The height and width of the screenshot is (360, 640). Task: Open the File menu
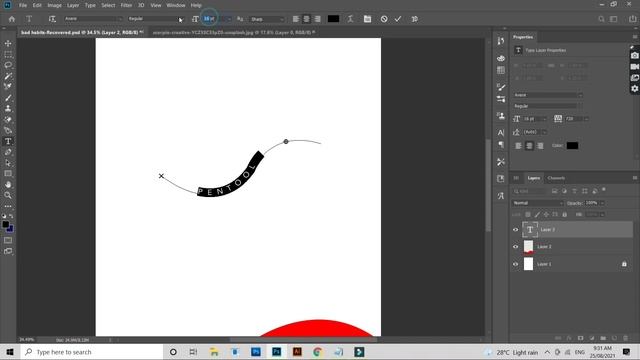23,5
